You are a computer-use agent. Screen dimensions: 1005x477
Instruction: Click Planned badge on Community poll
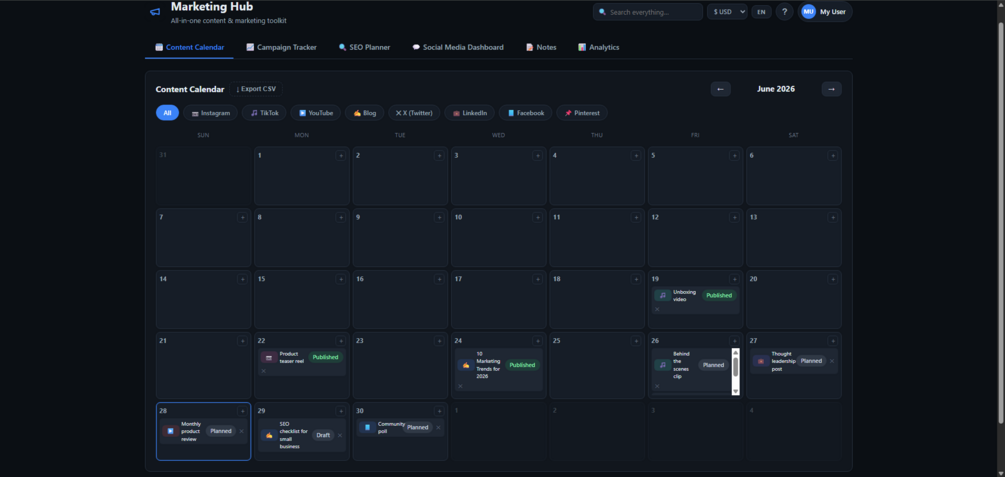418,428
